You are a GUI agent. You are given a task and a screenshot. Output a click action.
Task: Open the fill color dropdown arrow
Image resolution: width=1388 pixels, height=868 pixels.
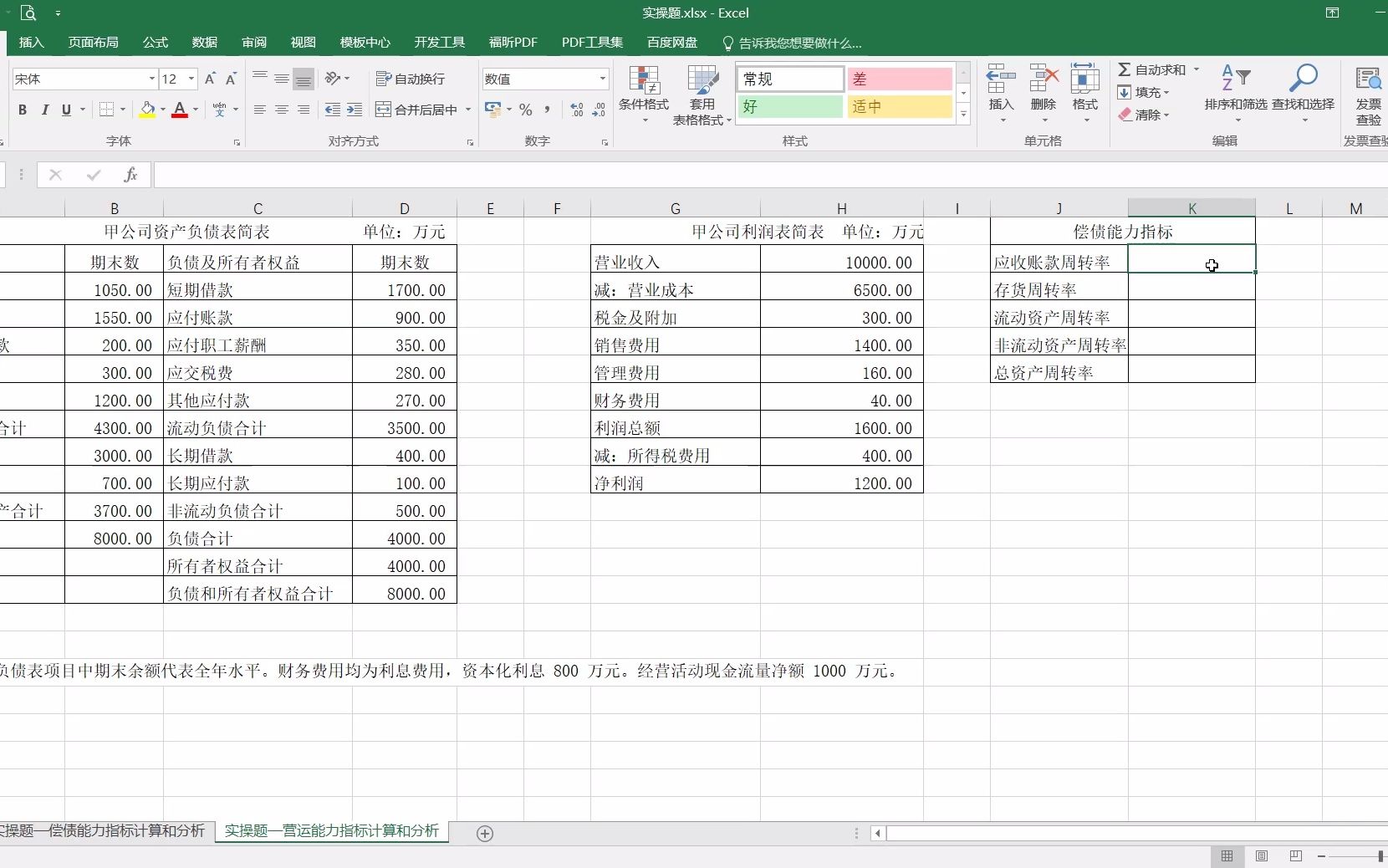[163, 110]
